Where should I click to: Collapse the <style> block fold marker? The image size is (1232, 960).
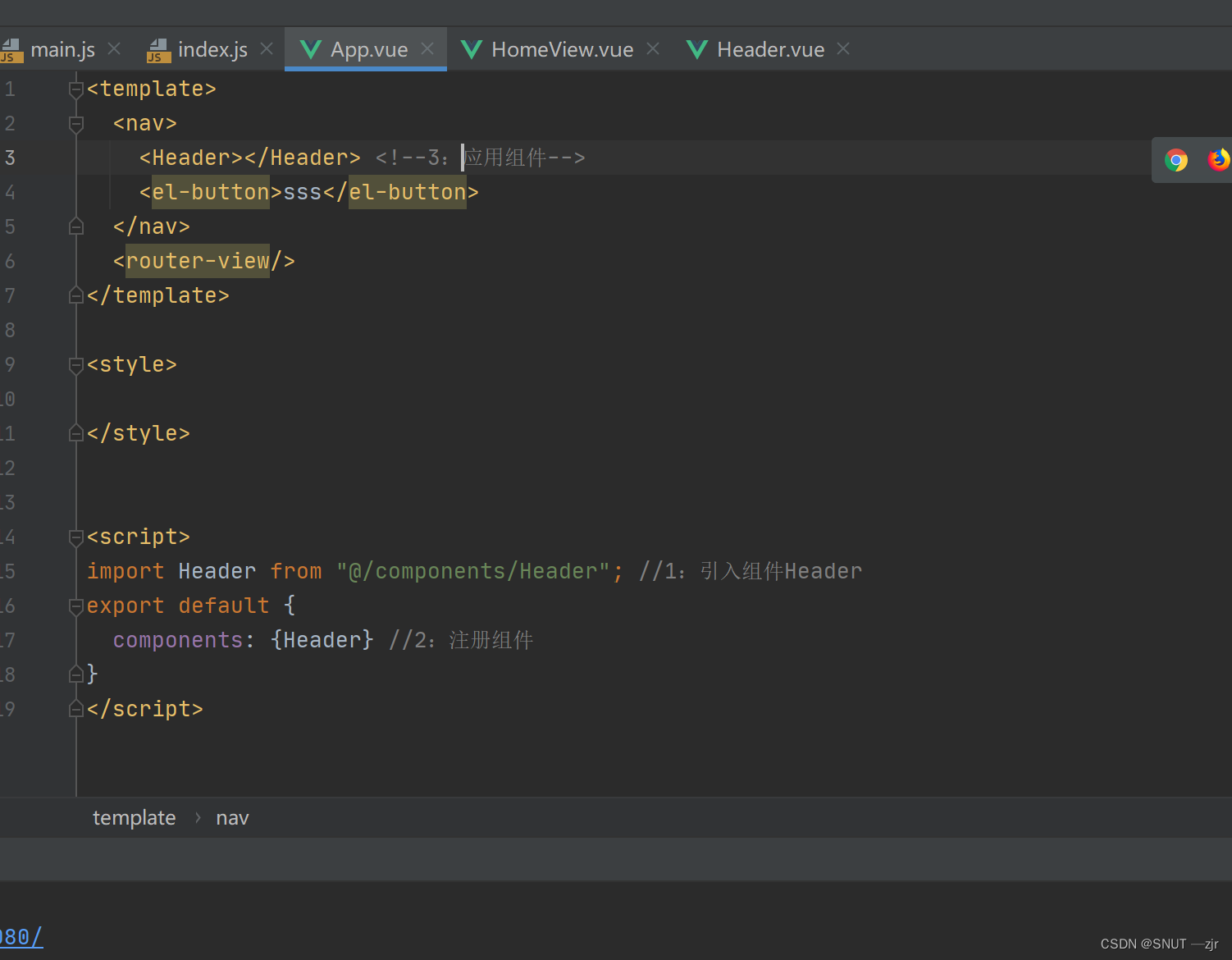click(76, 364)
